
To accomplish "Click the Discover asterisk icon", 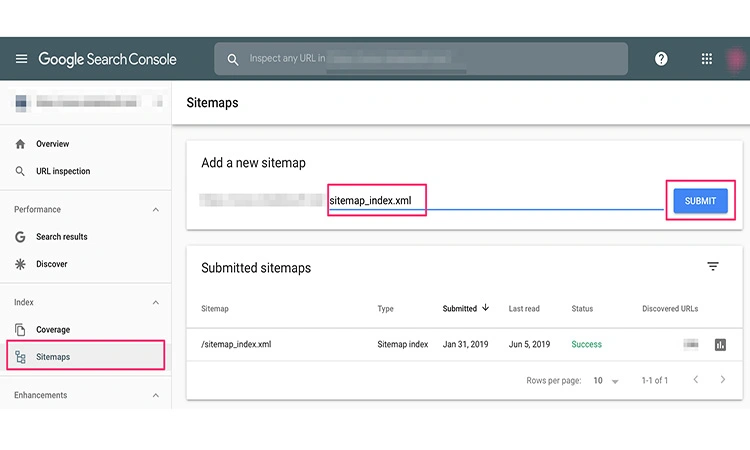I will pos(20,264).
